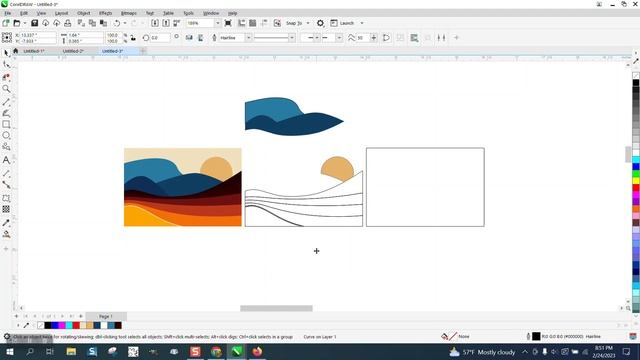The image size is (640, 360).
Task: Pick the Artistic Media tool
Action: [x=6, y=113]
